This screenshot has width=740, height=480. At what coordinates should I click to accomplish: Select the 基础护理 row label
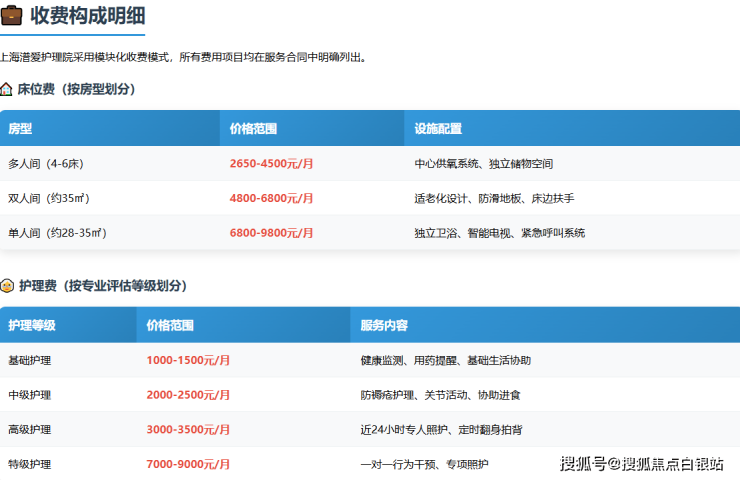click(29, 360)
